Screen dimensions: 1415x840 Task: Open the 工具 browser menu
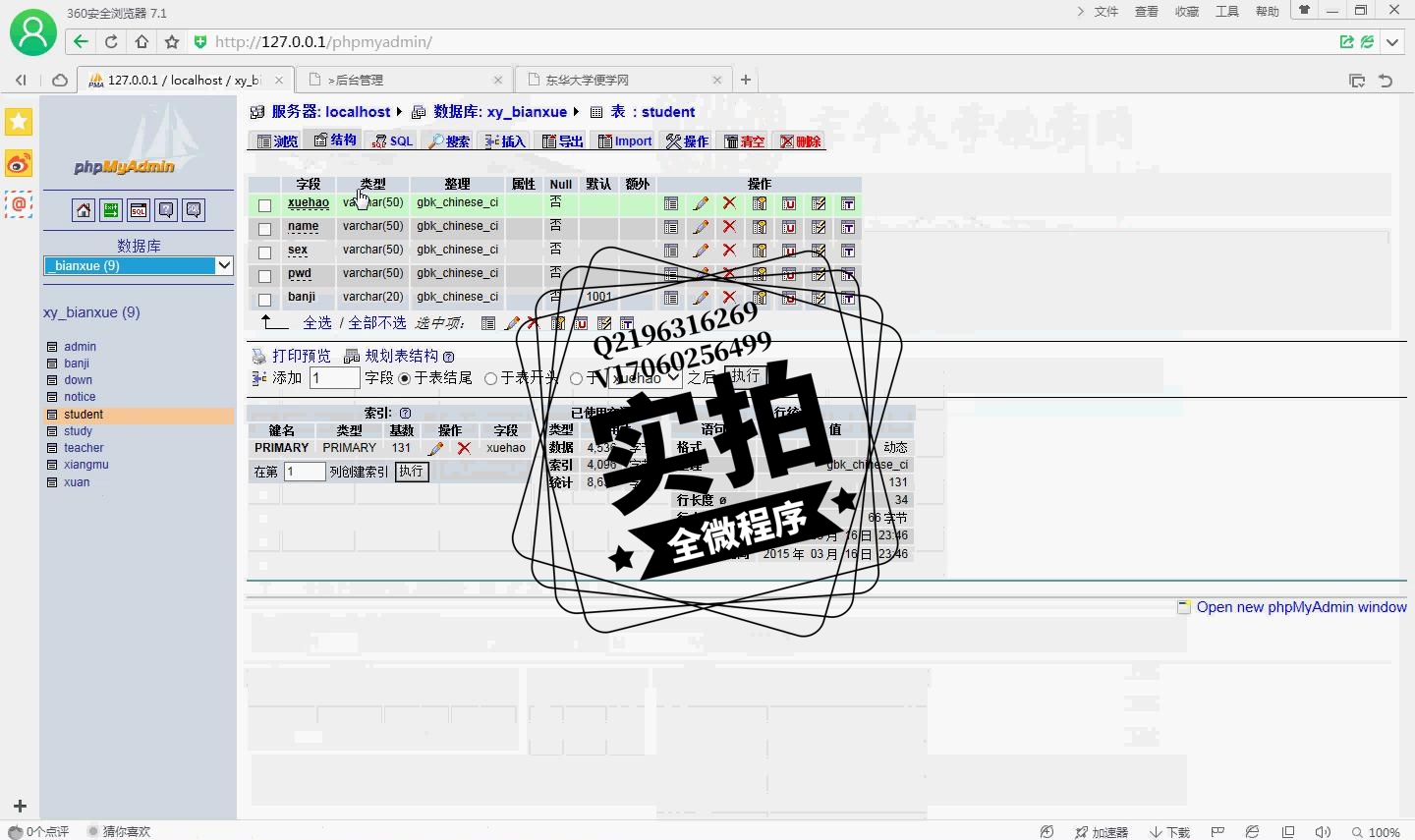[x=1227, y=12]
